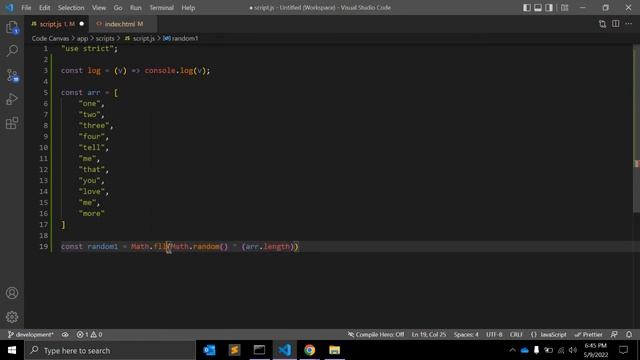Switch to the index.html tab

tap(123, 24)
